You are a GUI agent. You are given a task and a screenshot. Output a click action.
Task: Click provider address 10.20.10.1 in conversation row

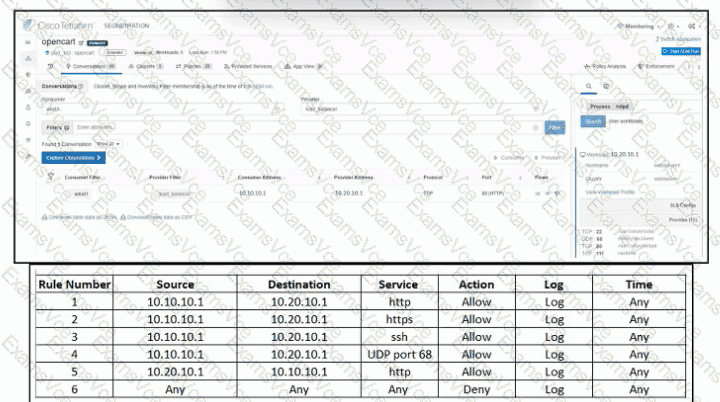[x=349, y=193]
